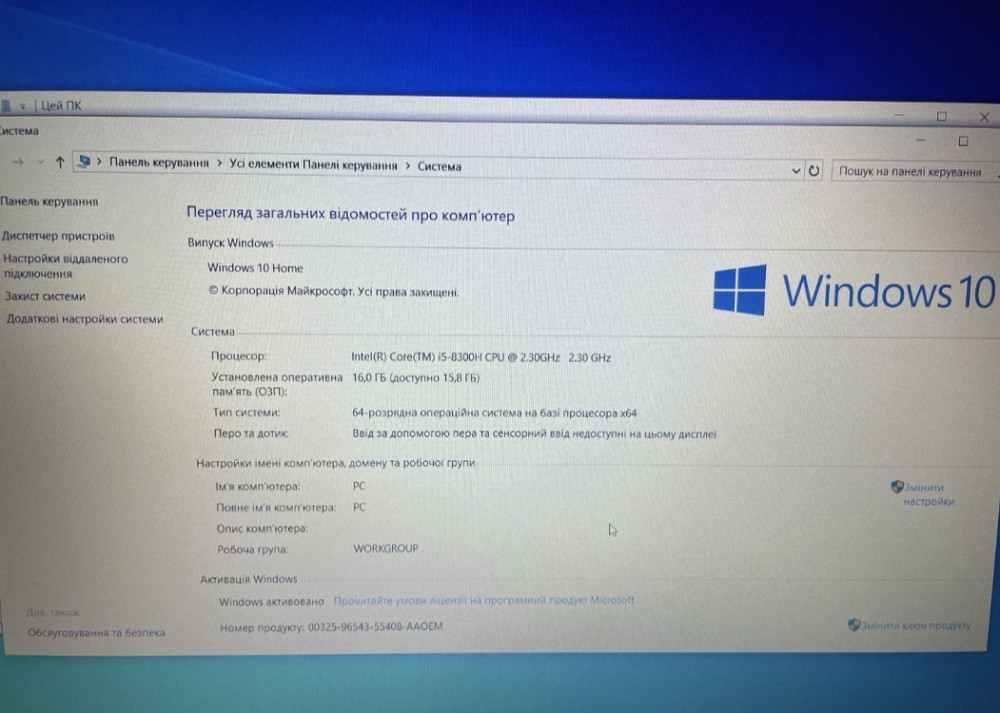Open the address bar dropdown arrow
The height and width of the screenshot is (713, 1000).
(x=795, y=170)
